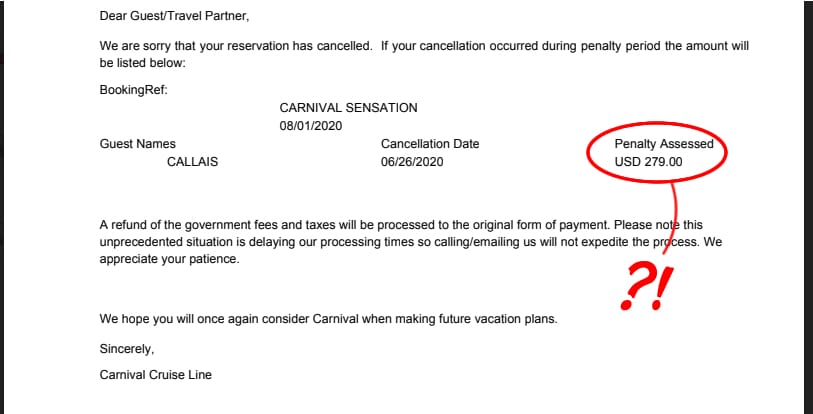Click the red question mark annotation
The width and height of the screenshot is (813, 414).
click(636, 285)
